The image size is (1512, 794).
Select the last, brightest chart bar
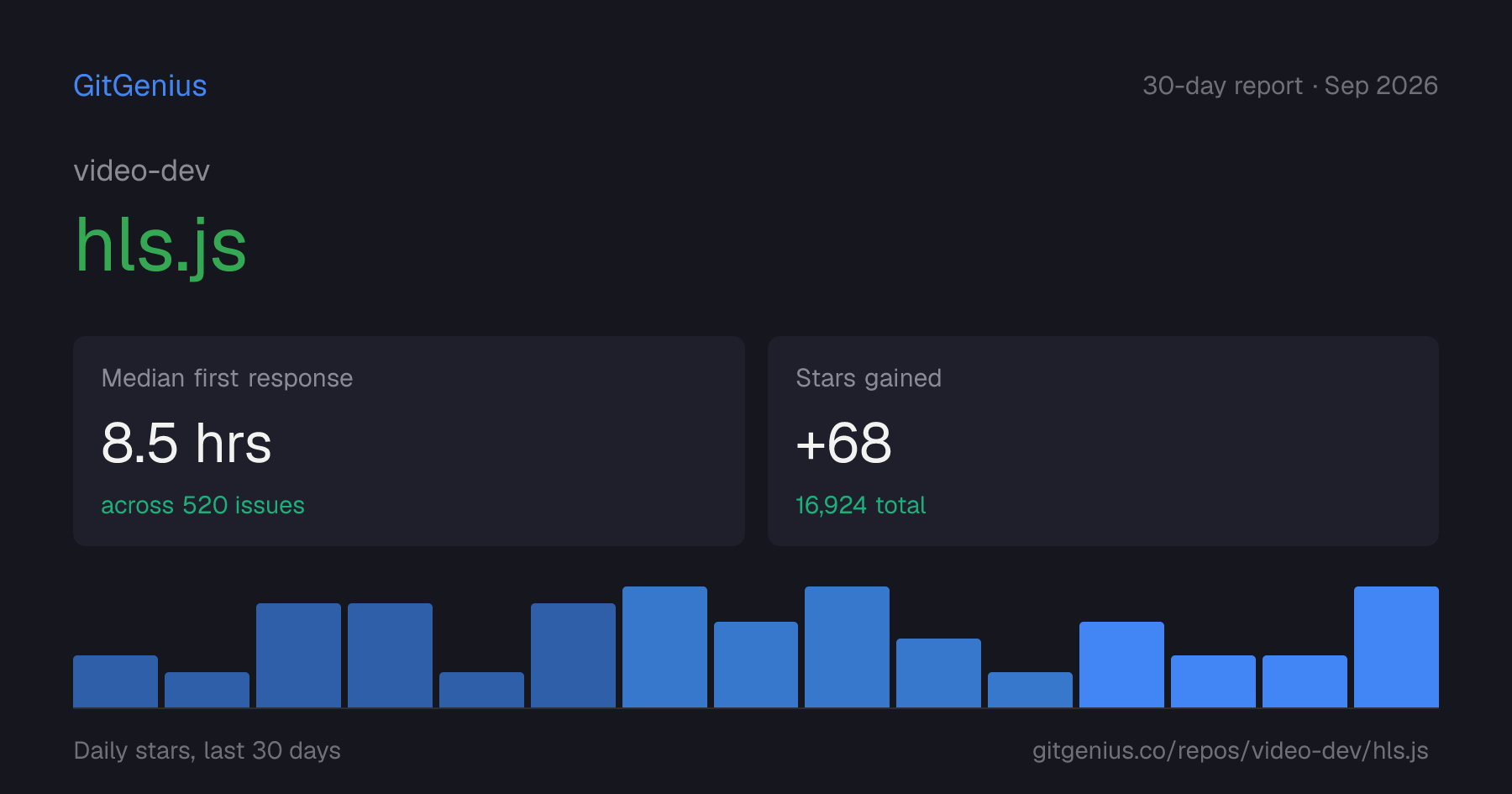point(1396,647)
